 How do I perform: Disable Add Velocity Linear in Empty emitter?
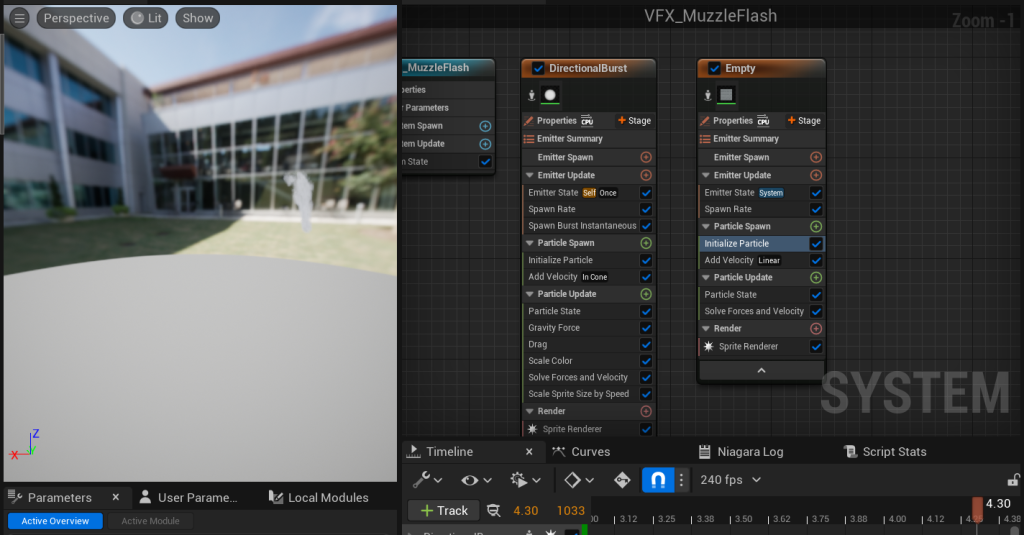(816, 261)
